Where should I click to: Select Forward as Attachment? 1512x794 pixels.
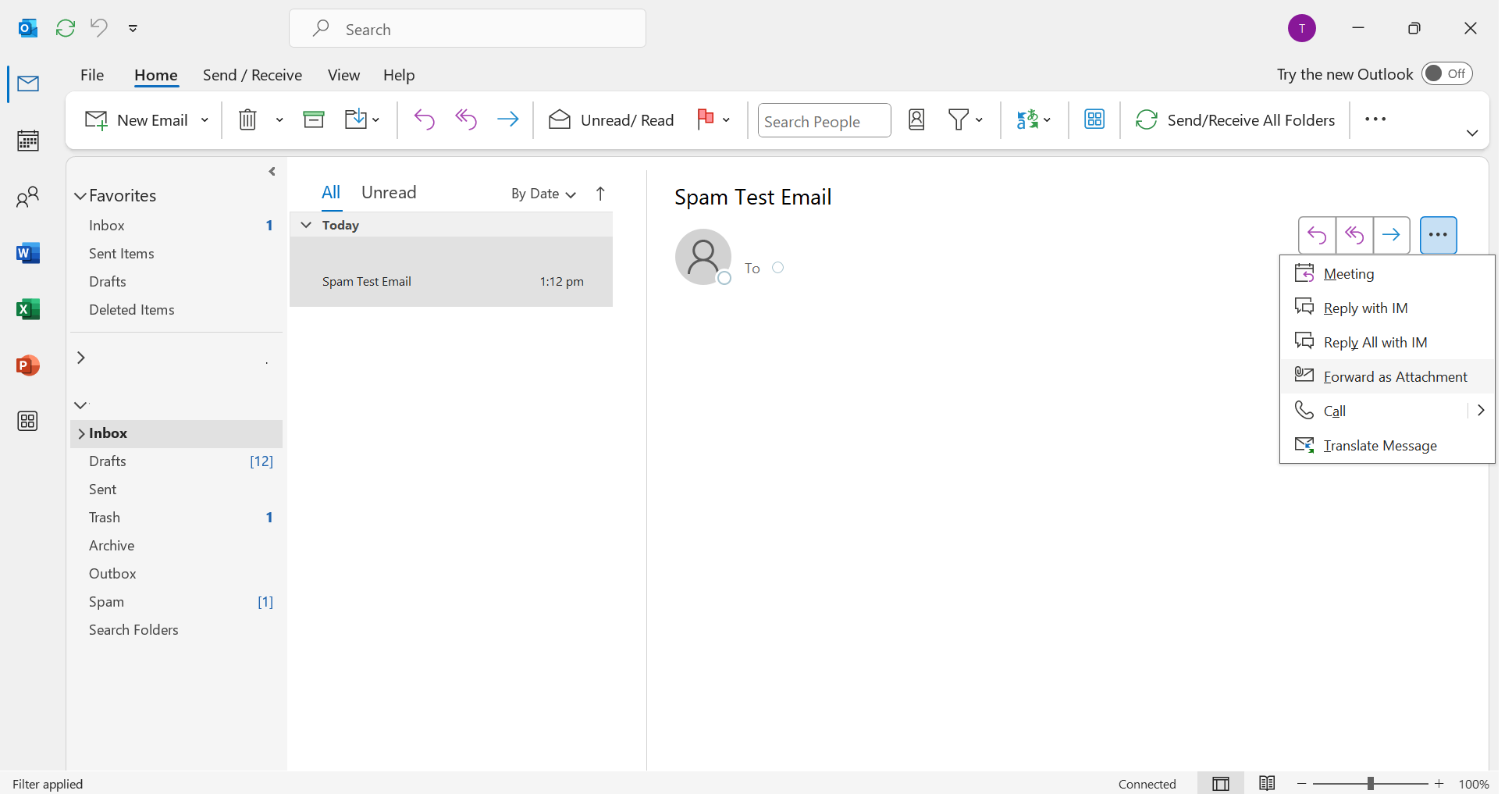(1387, 377)
